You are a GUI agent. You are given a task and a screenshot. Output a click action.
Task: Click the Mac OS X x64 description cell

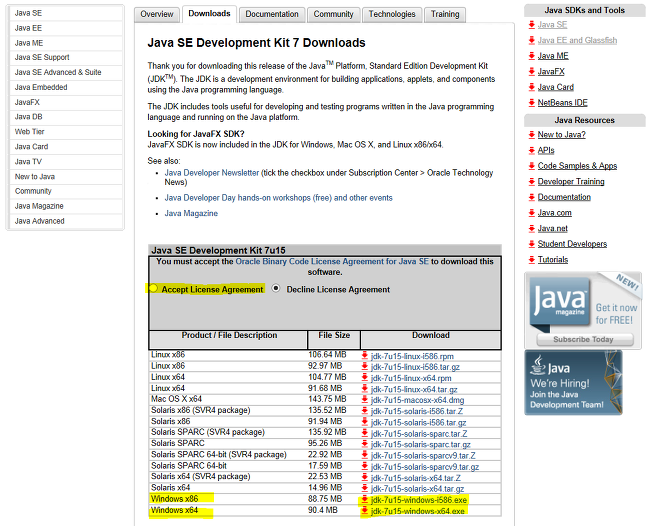[x=228, y=399]
